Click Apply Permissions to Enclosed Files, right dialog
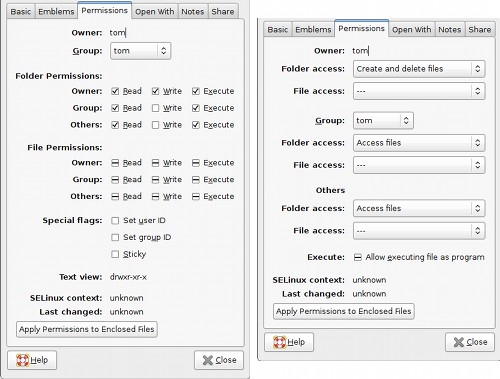Screen dimensions: 500x379 pos(344,311)
